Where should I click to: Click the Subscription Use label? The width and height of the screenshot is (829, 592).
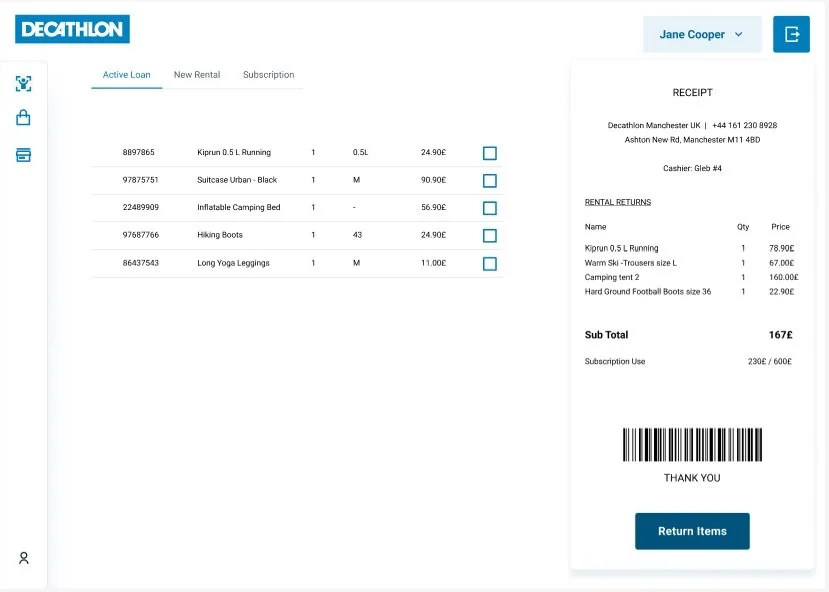(x=615, y=362)
